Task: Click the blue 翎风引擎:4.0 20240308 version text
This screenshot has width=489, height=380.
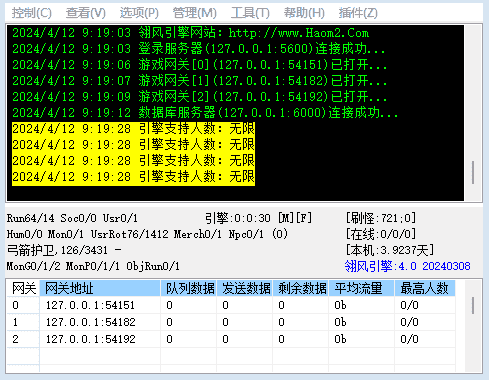Action: [x=407, y=266]
